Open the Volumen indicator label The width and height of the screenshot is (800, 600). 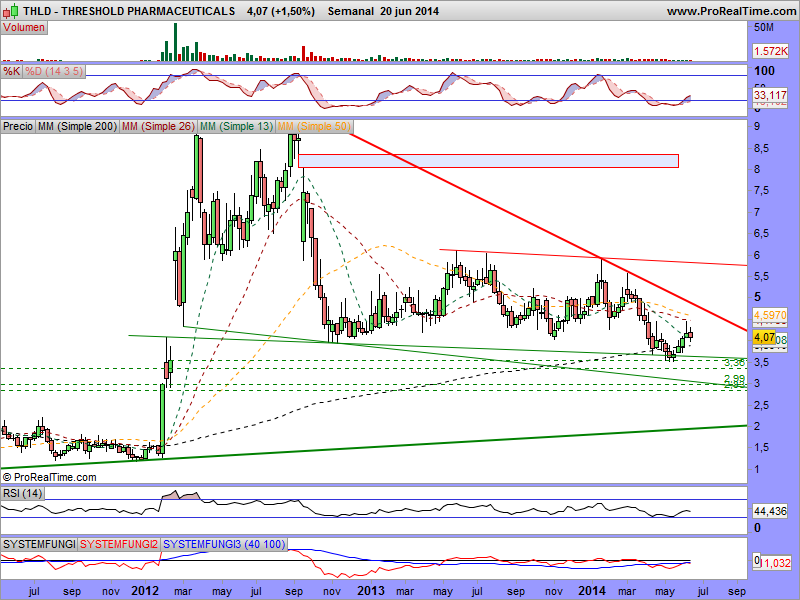24,28
